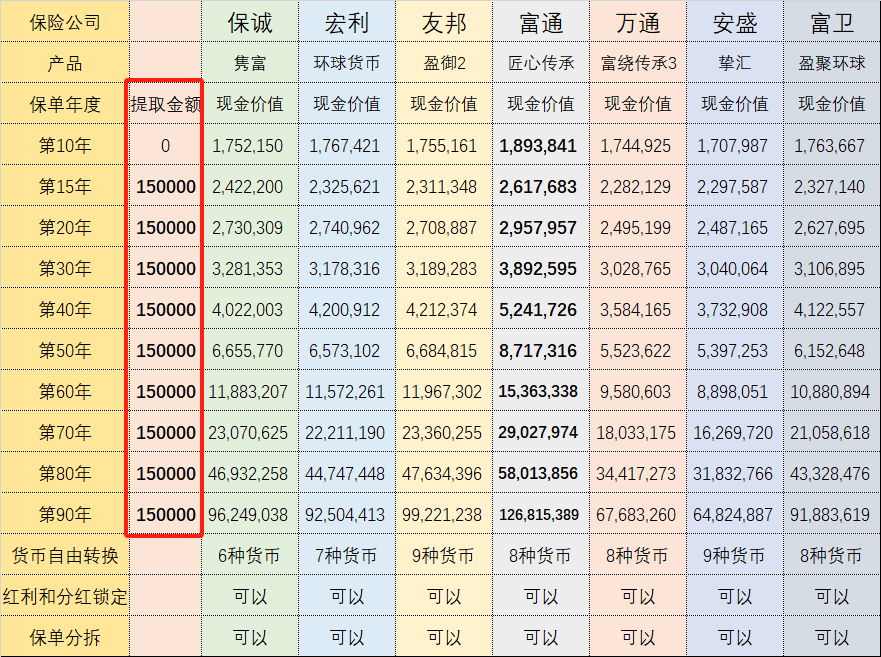Click the 第30年 row label
This screenshot has height=657, width=881.
pyautogui.click(x=65, y=268)
